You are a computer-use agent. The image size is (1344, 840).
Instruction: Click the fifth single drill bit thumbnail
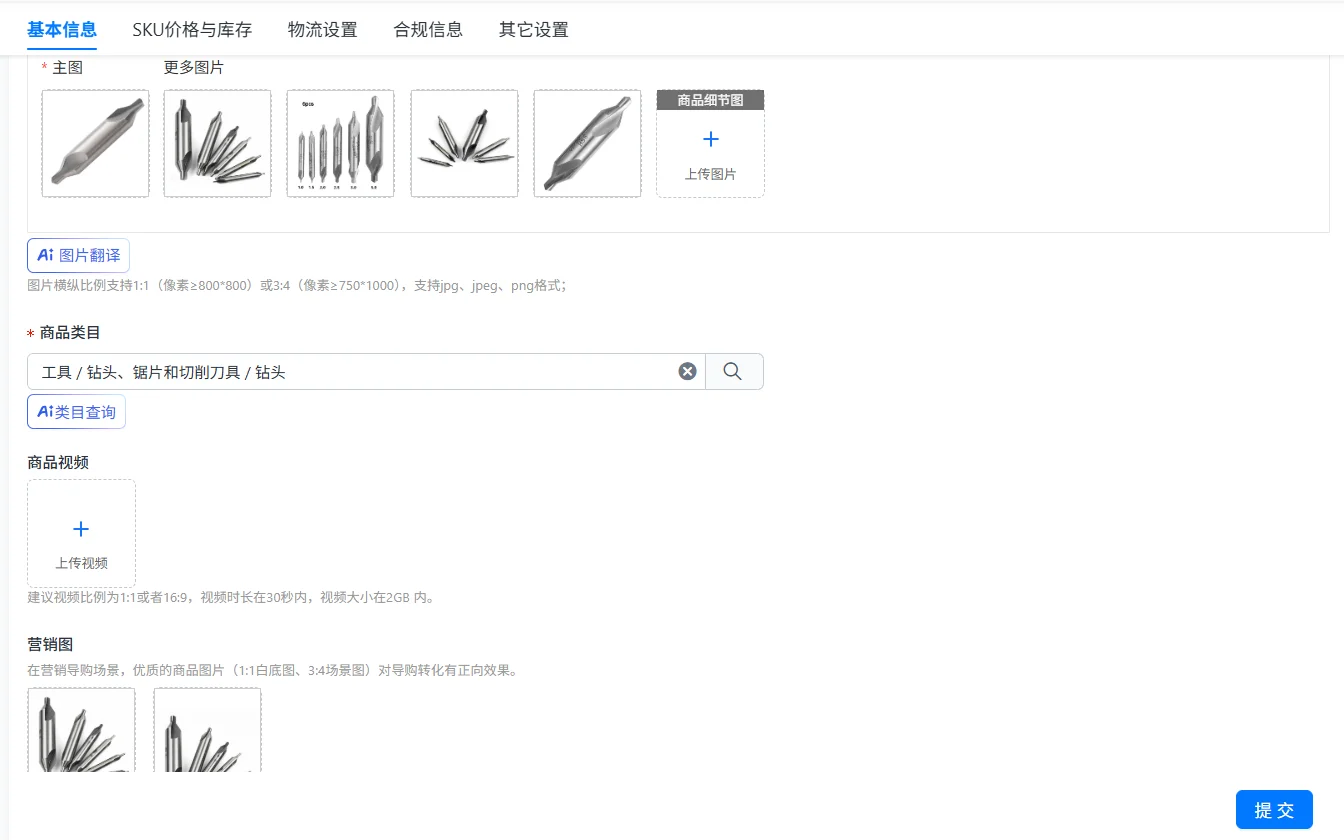(587, 144)
